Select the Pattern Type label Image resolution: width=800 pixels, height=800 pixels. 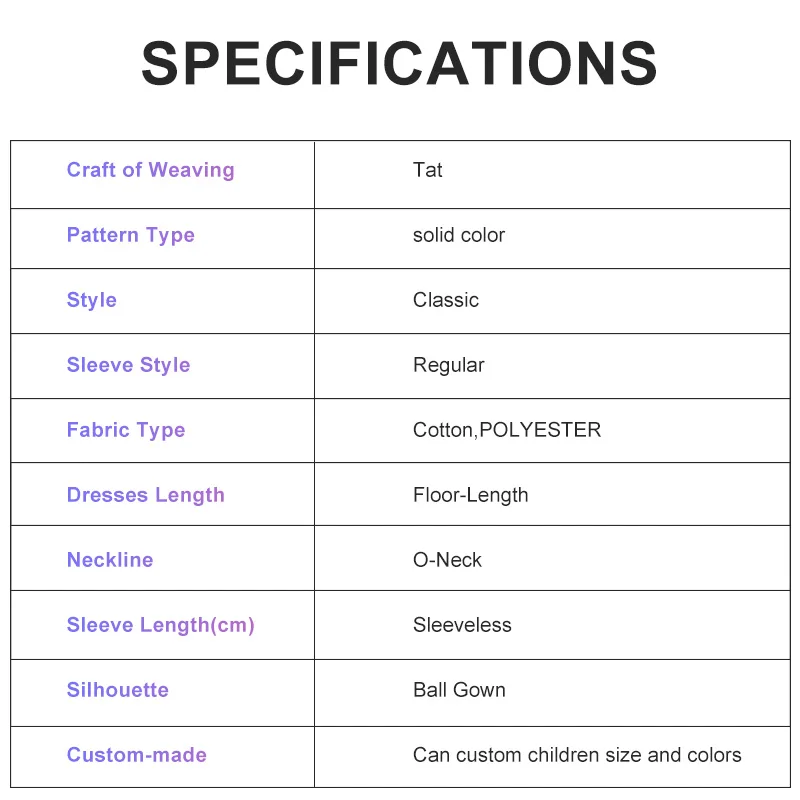130,235
